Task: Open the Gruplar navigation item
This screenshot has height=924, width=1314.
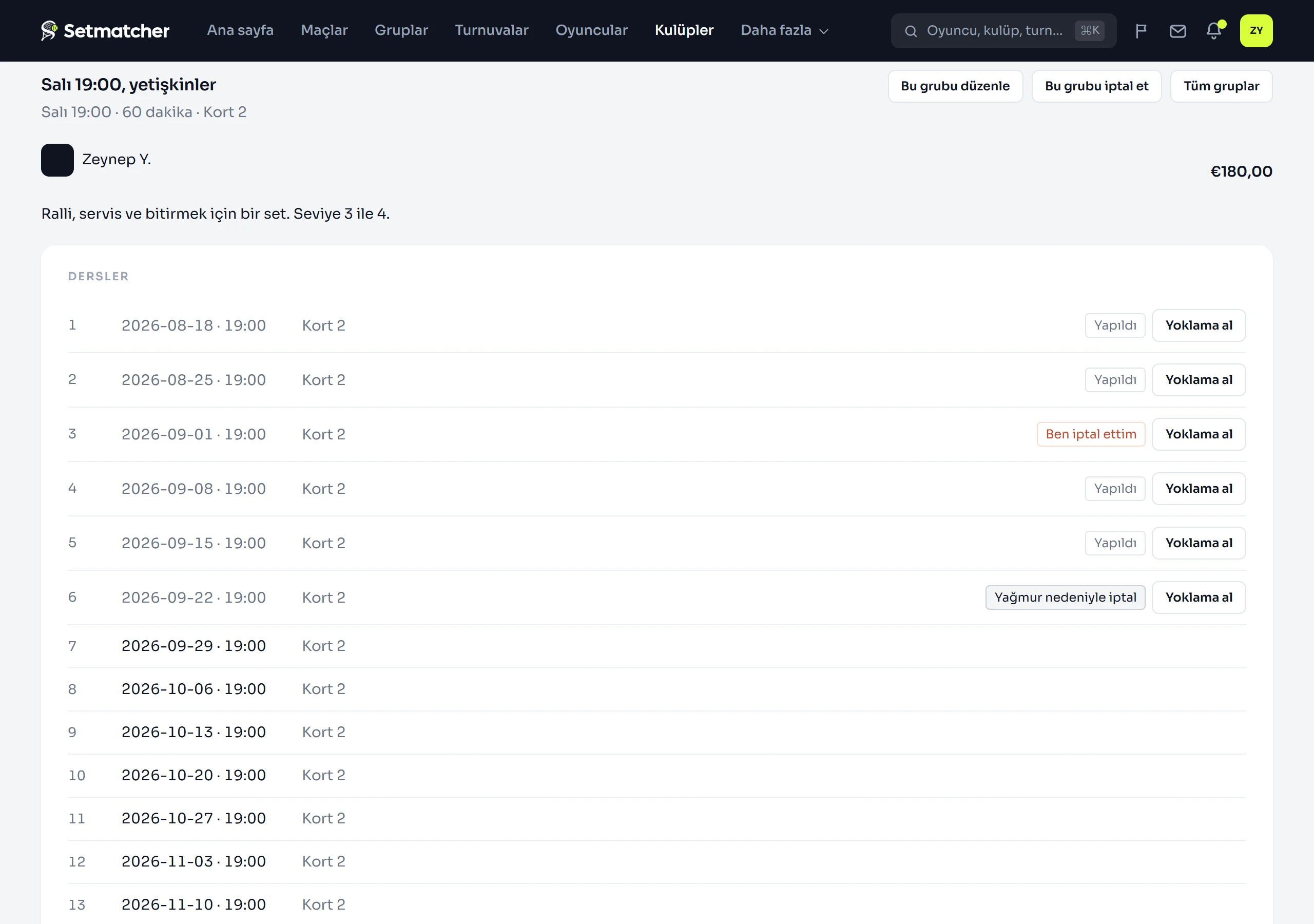Action: 401,30
